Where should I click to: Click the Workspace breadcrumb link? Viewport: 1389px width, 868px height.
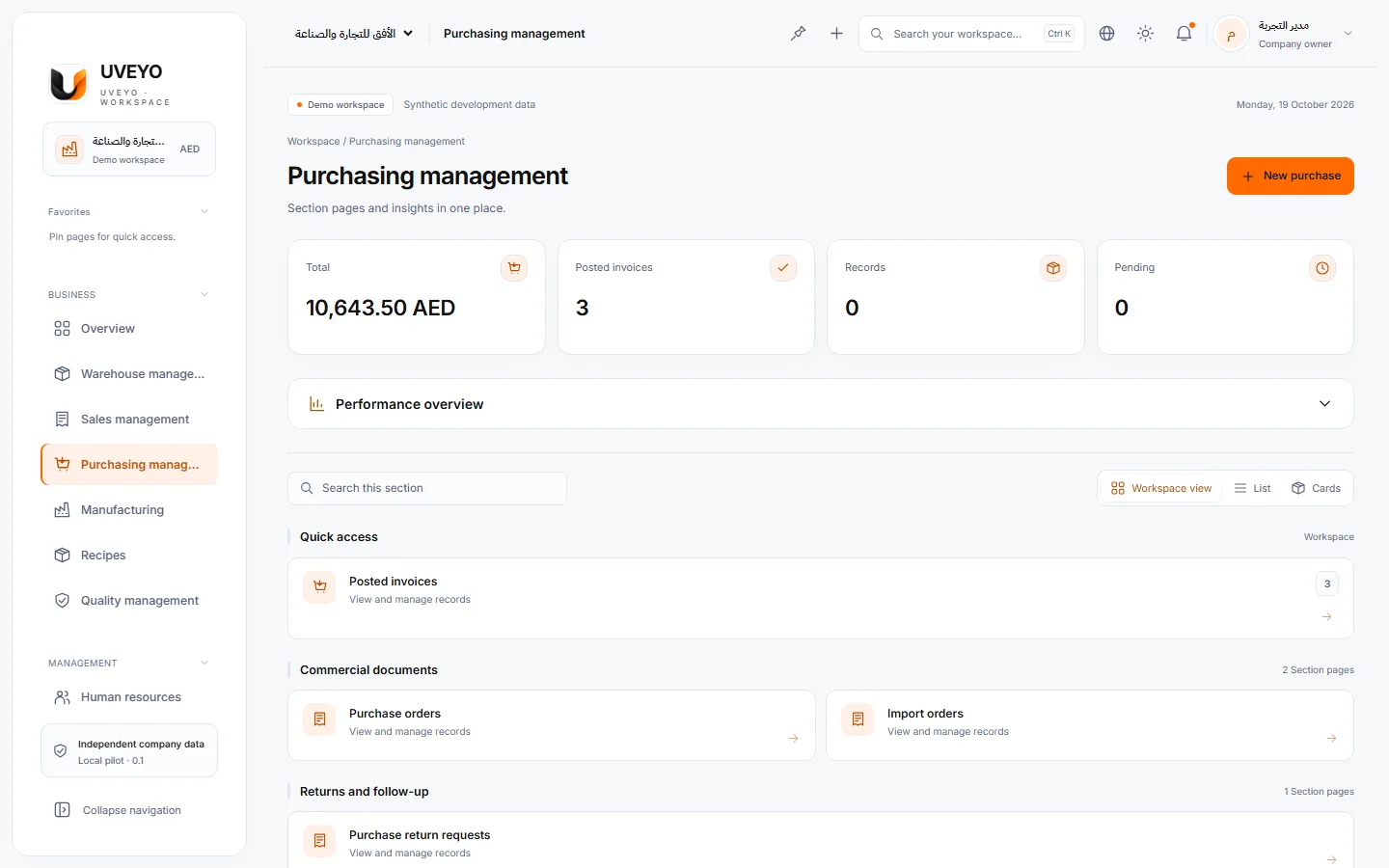[x=313, y=142]
